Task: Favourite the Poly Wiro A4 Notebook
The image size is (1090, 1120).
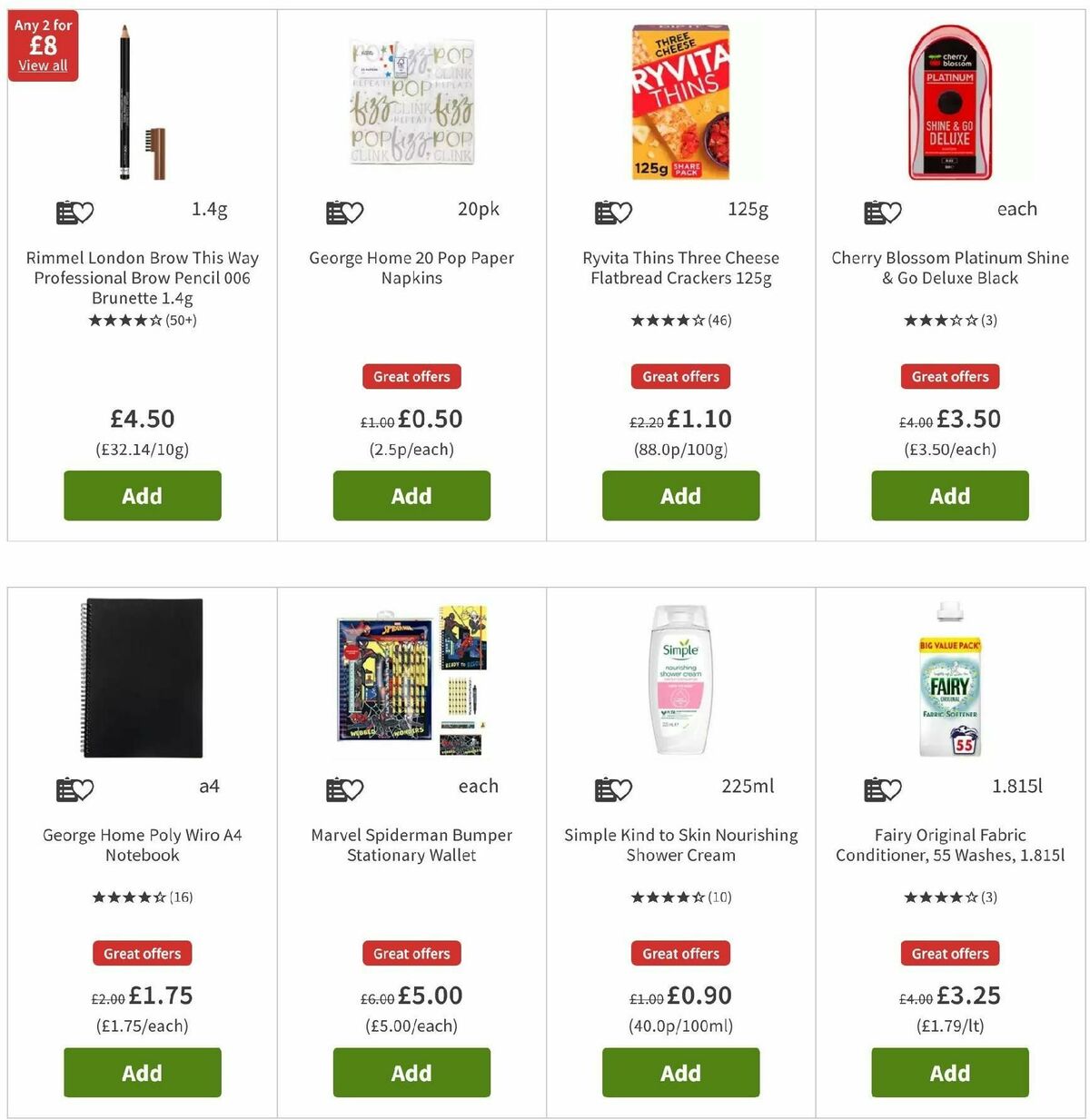Action: click(x=85, y=788)
